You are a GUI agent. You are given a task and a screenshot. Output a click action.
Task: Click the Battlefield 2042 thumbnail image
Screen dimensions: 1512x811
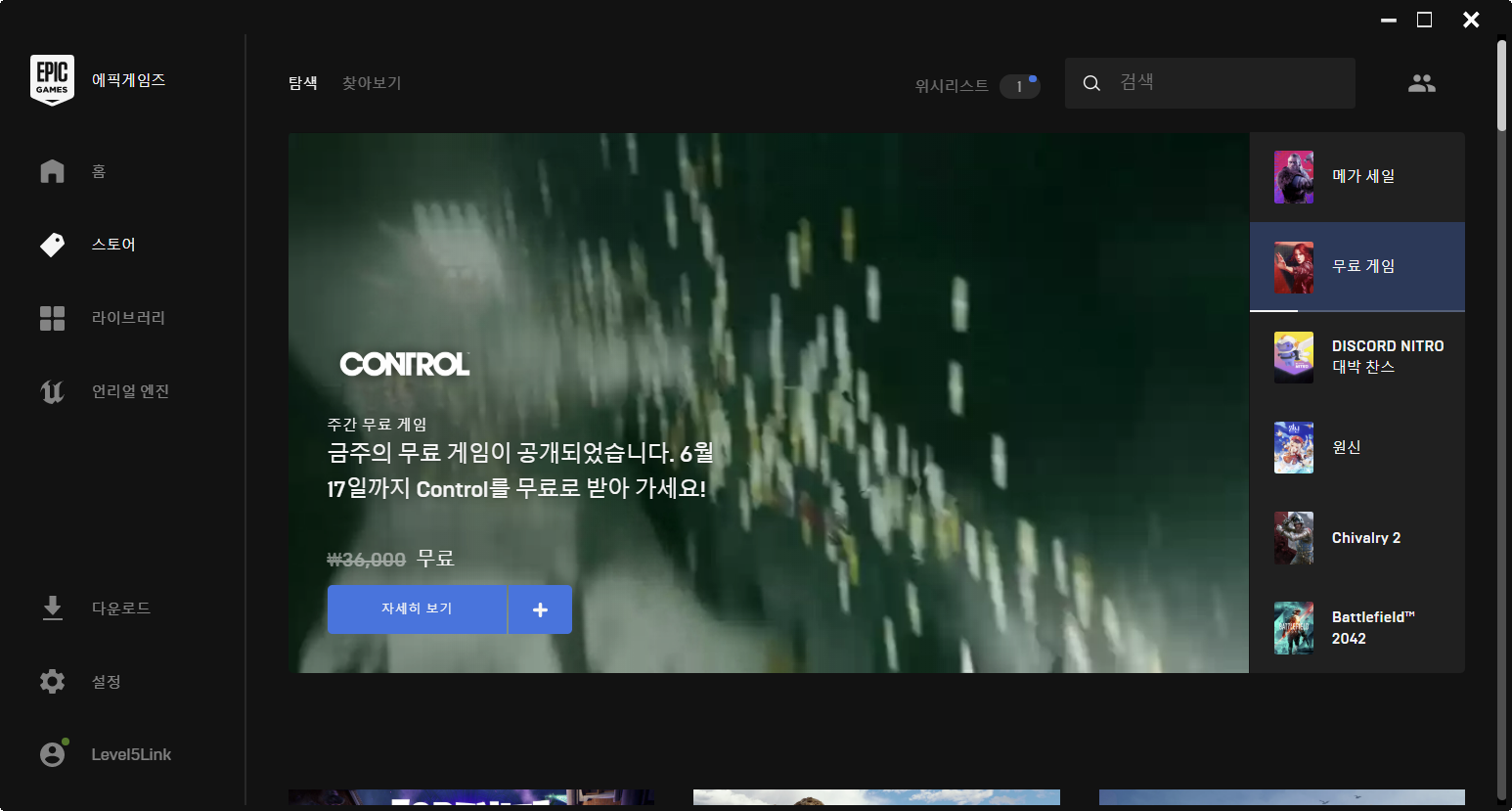[x=1294, y=628]
